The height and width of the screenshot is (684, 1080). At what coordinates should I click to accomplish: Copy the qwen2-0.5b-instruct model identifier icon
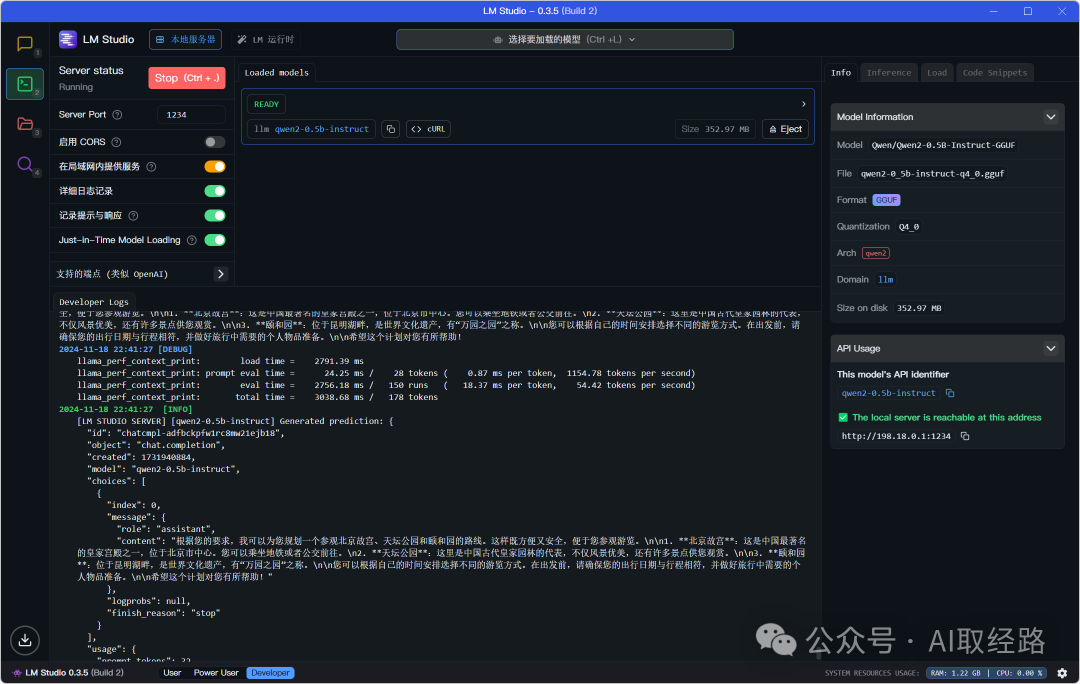point(391,129)
